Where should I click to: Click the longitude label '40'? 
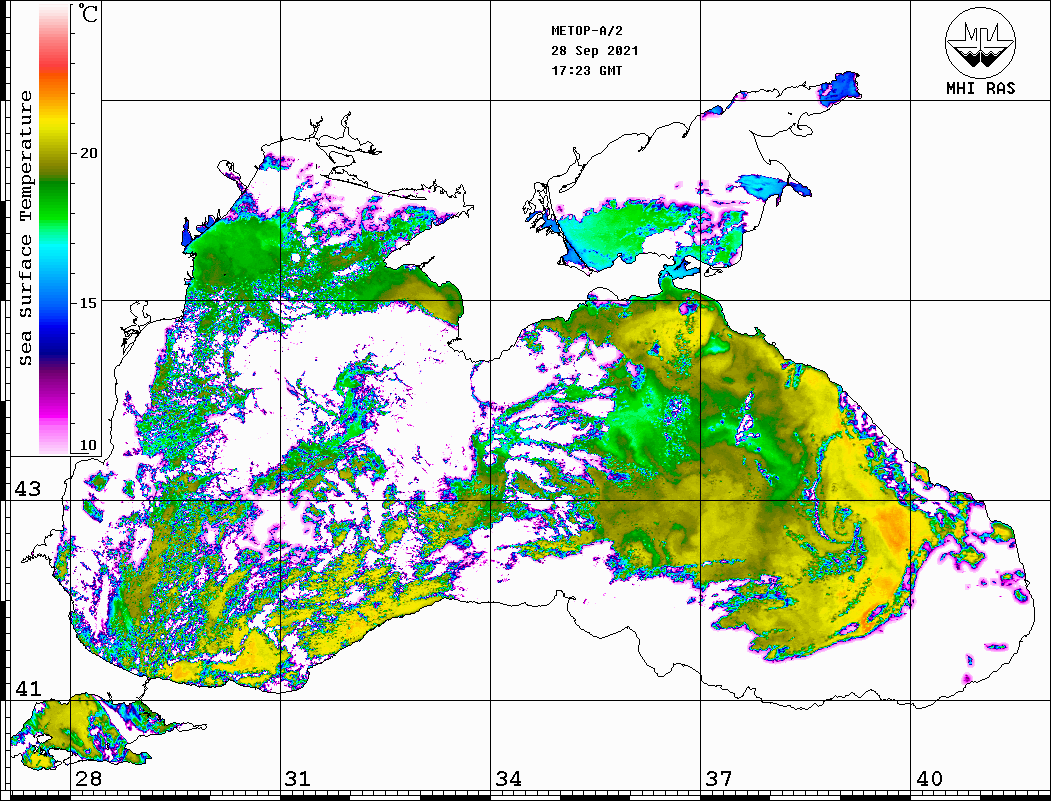[929, 778]
